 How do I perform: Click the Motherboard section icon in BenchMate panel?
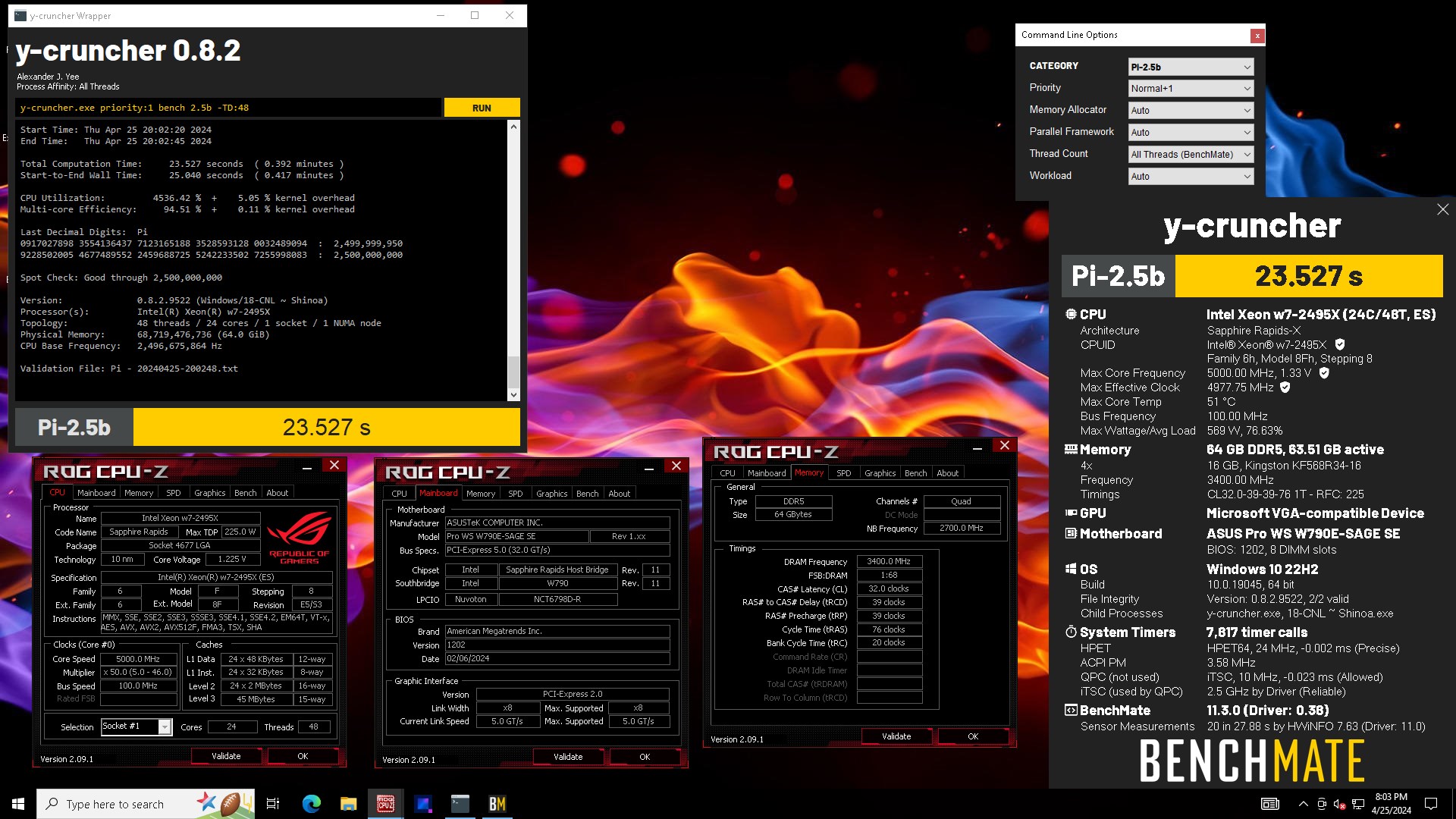coord(1071,534)
